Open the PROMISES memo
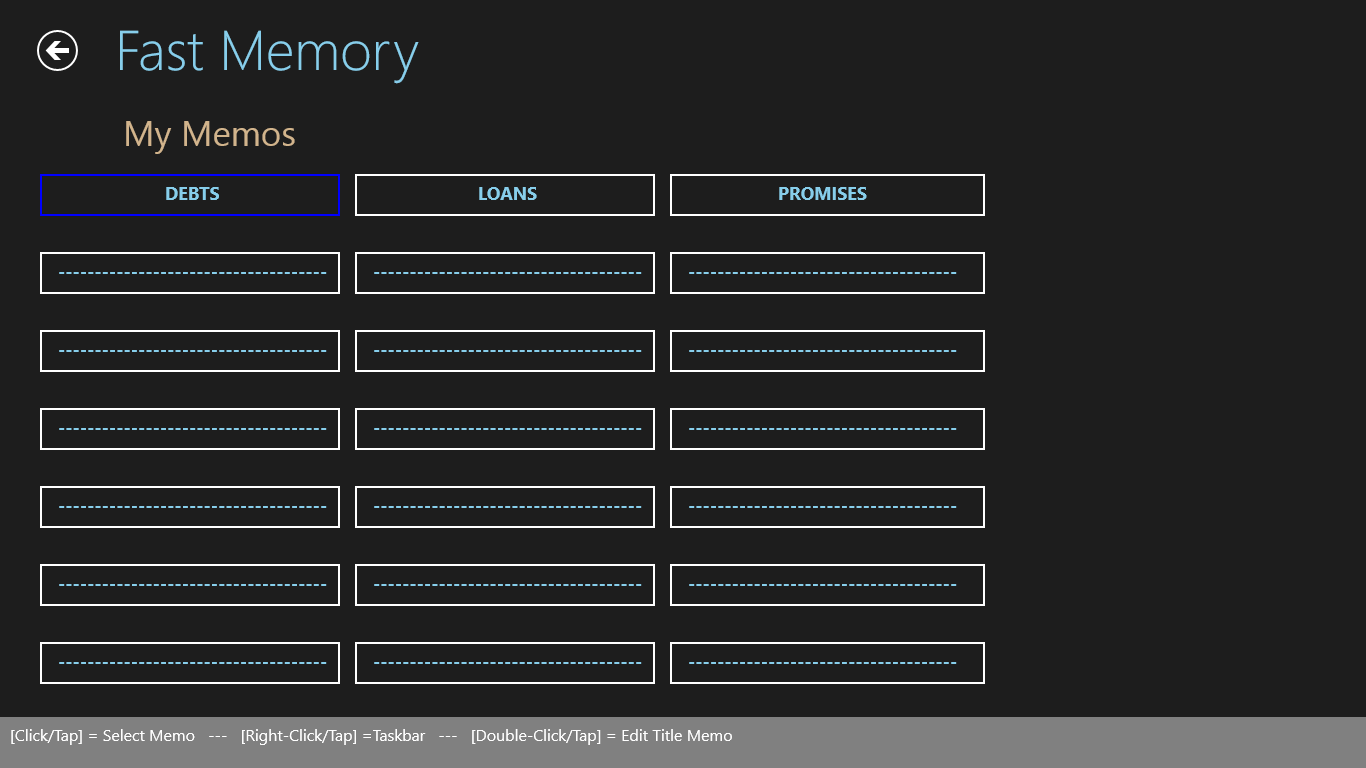 tap(827, 194)
